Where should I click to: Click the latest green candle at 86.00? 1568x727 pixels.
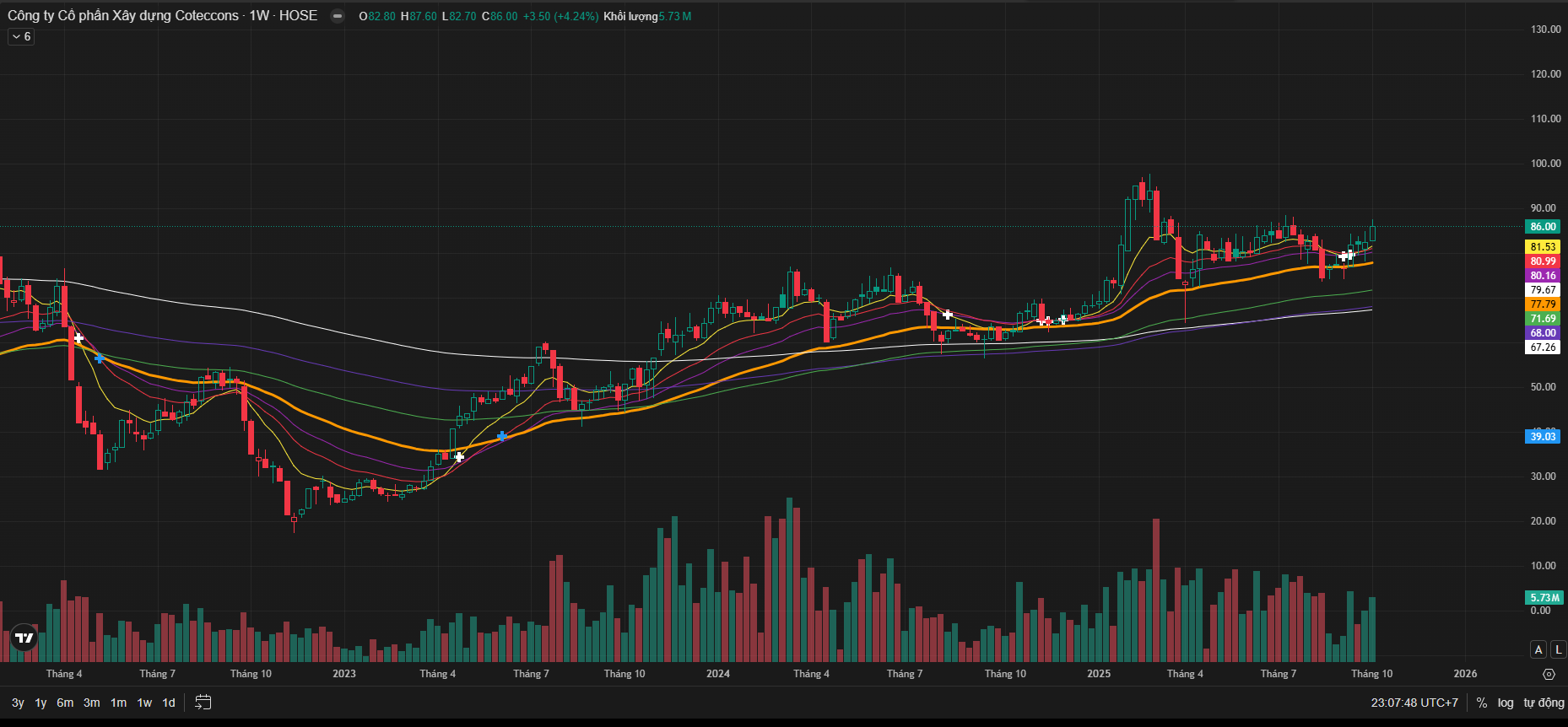[x=1372, y=234]
